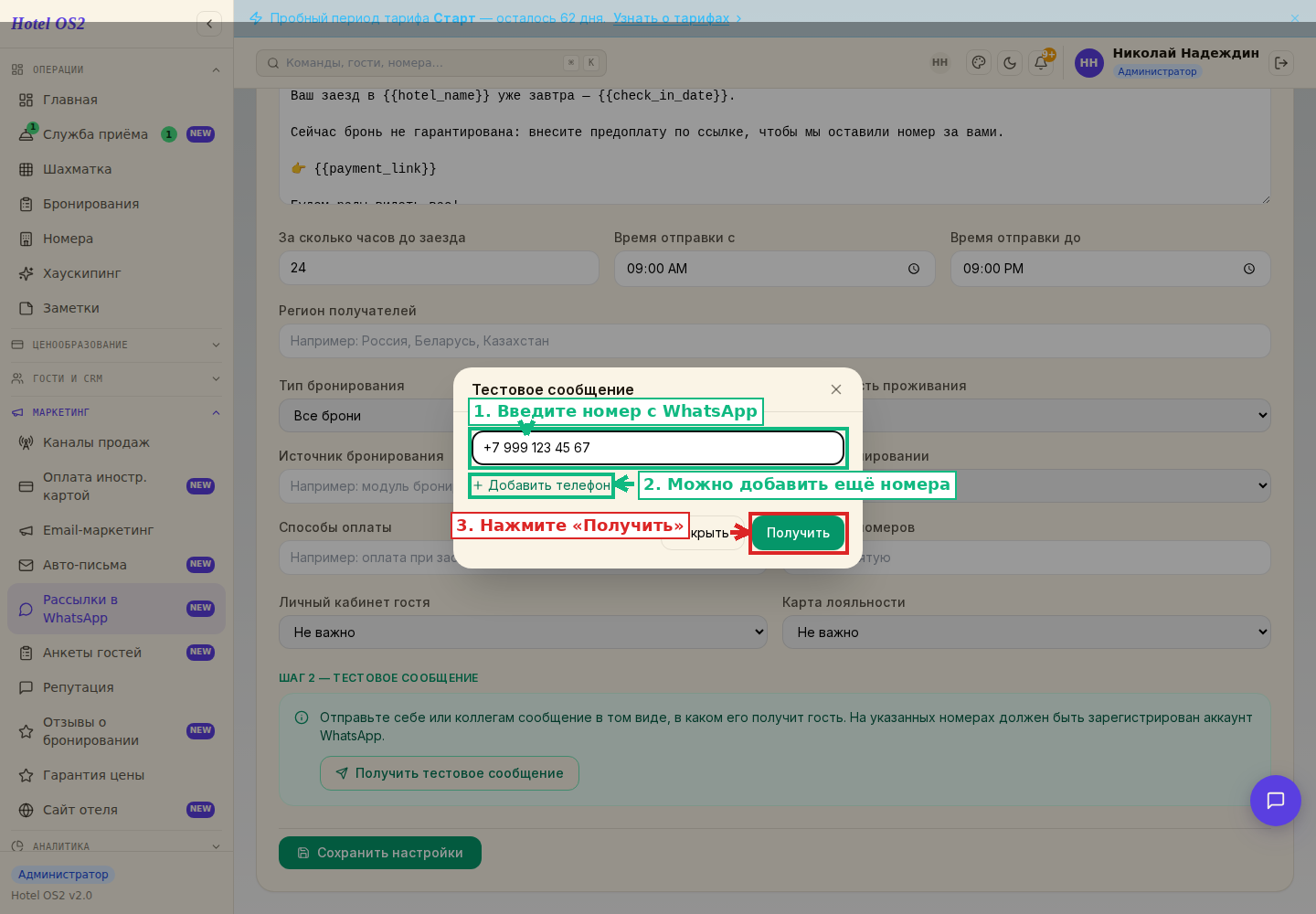Open the chat support bubble
Viewport: 1316px width, 914px height.
[x=1276, y=801]
